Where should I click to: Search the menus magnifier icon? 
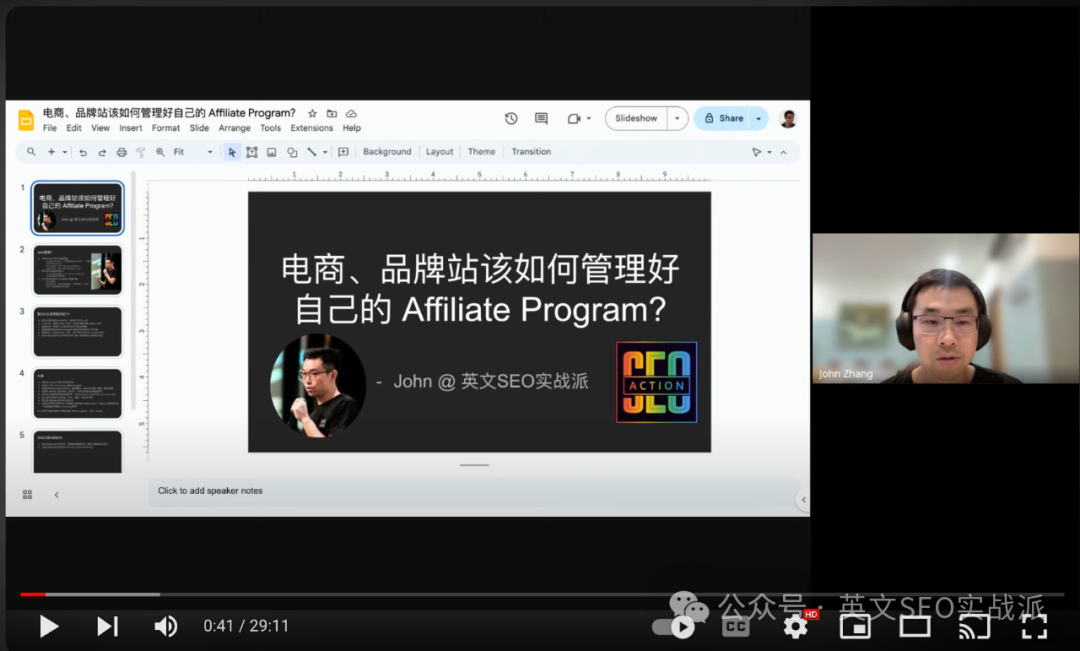(31, 152)
